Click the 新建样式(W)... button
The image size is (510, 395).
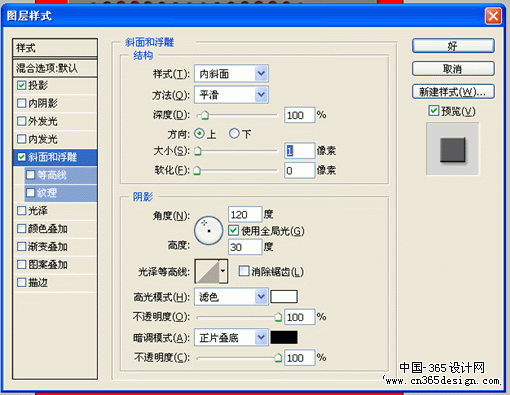[453, 92]
